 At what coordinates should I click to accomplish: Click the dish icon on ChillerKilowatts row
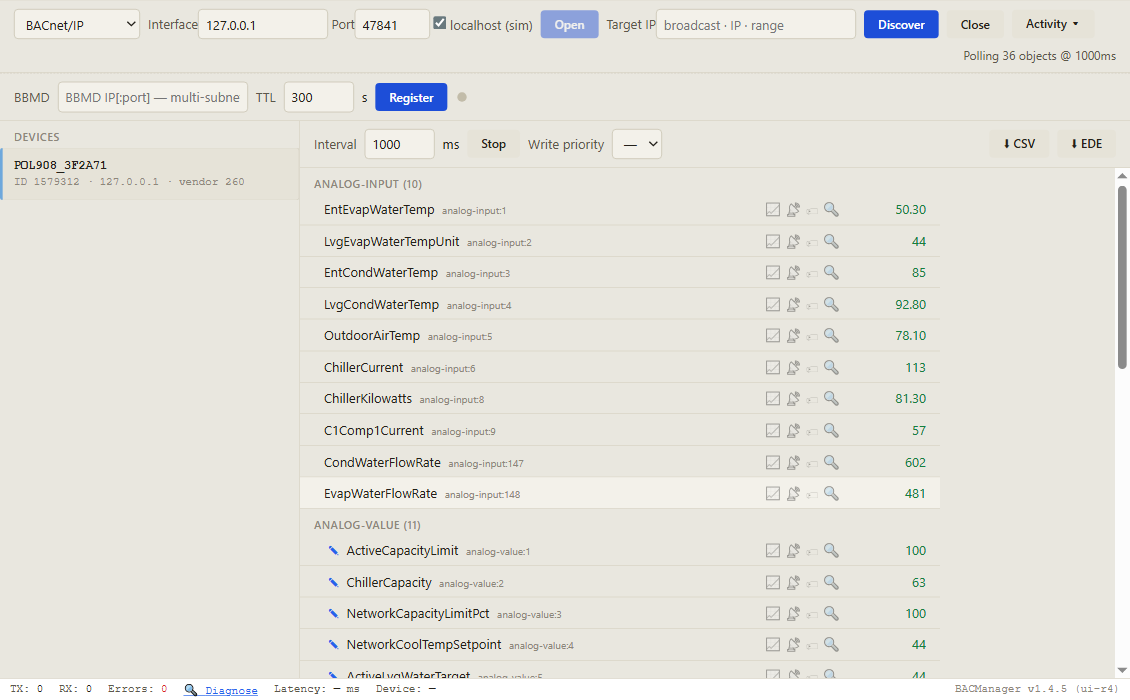click(x=793, y=399)
